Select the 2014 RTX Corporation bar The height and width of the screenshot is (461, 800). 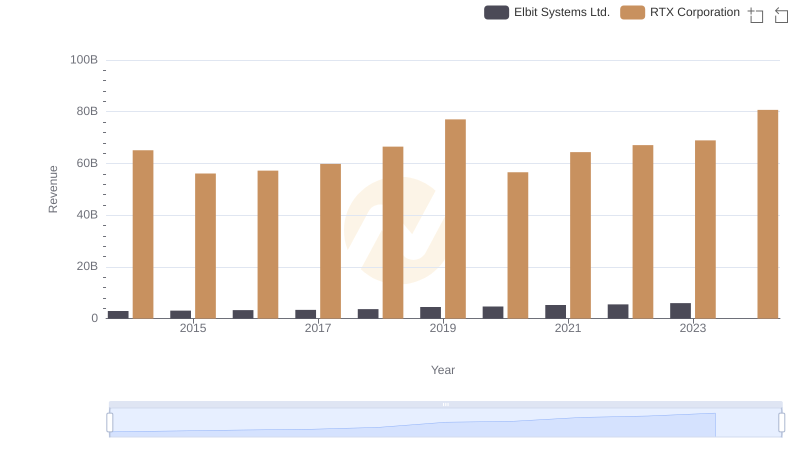(143, 235)
